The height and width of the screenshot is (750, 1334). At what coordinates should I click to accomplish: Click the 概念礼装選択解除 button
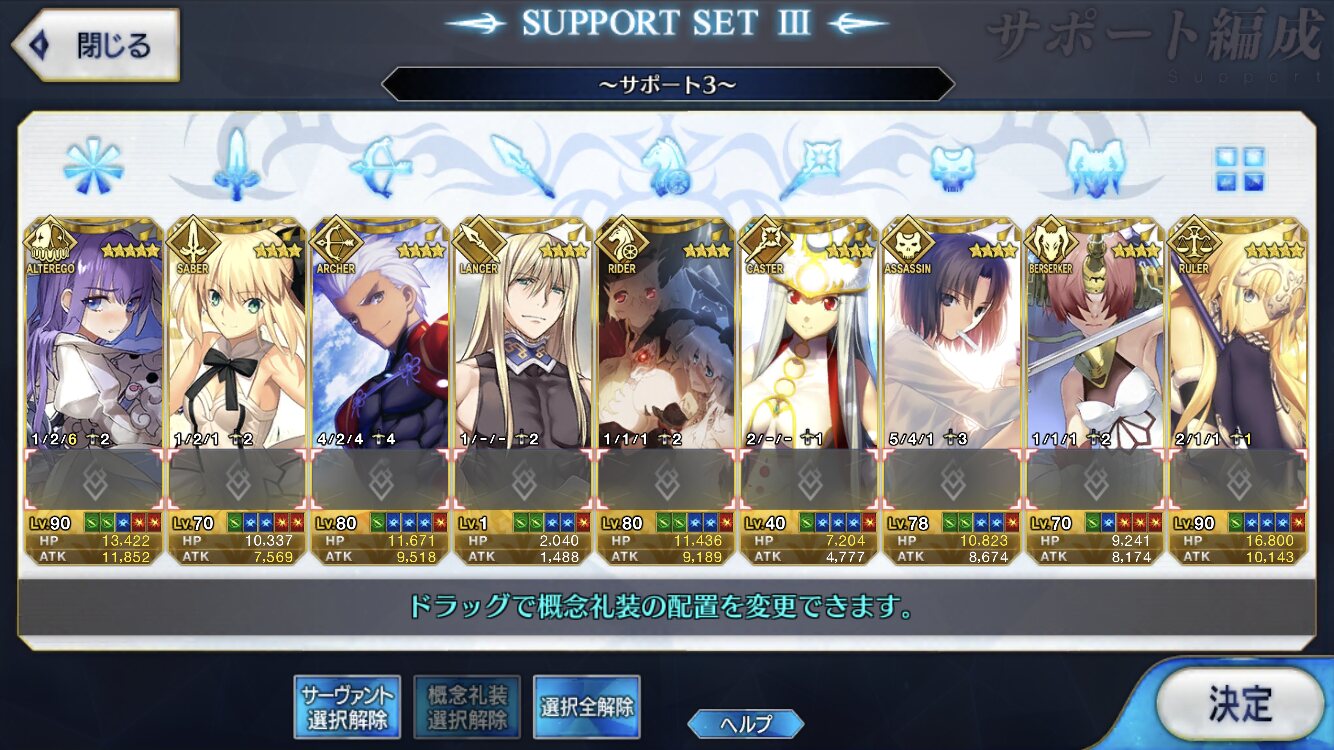tap(466, 707)
